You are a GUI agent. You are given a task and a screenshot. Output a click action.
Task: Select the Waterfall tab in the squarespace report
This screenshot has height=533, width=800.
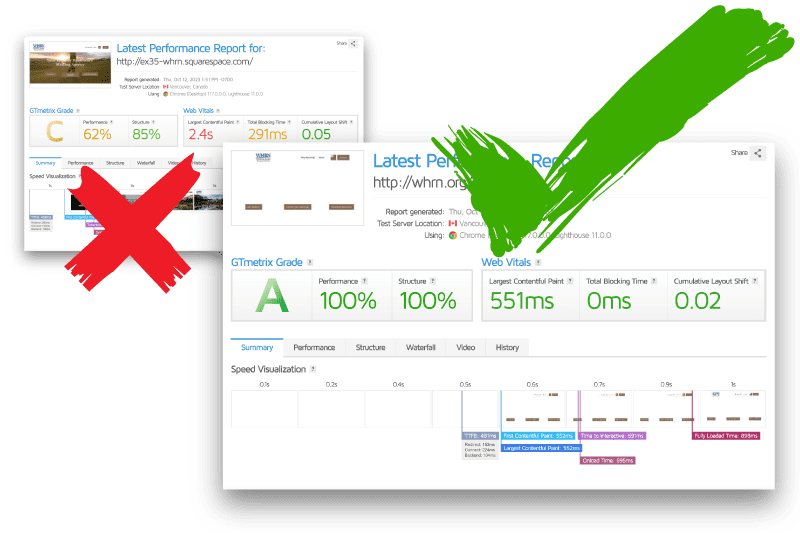coord(146,163)
